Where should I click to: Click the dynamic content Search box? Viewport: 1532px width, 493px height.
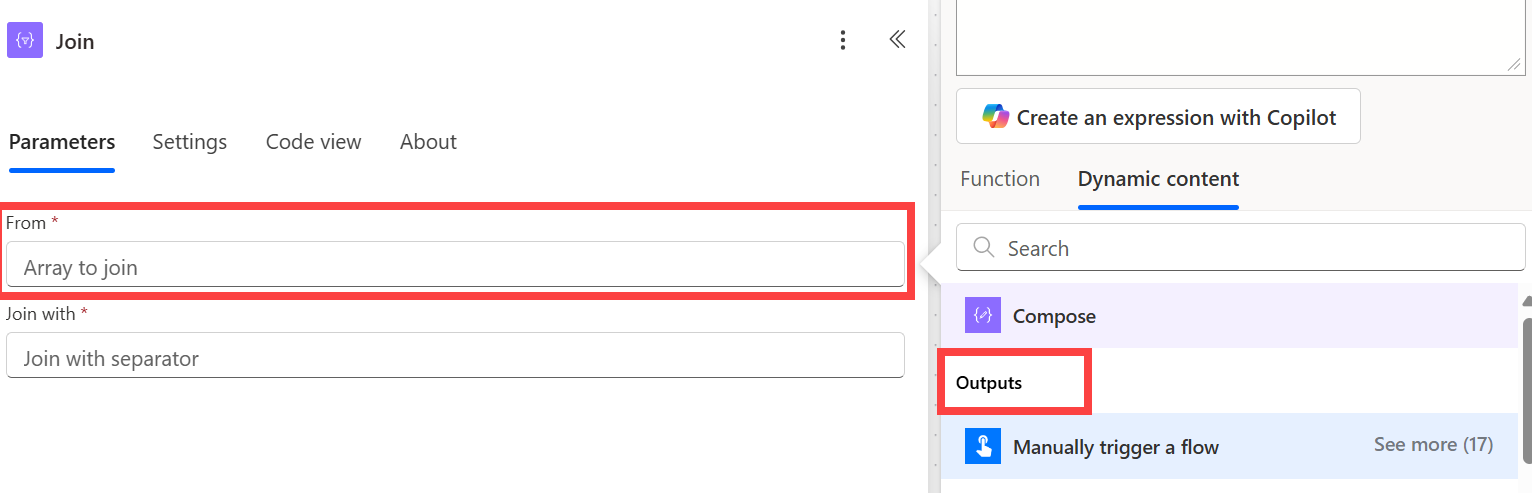coord(1240,247)
